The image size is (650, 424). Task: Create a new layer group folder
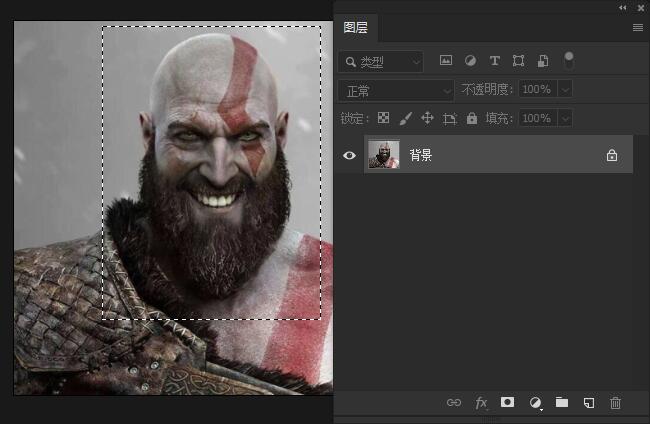pos(562,402)
